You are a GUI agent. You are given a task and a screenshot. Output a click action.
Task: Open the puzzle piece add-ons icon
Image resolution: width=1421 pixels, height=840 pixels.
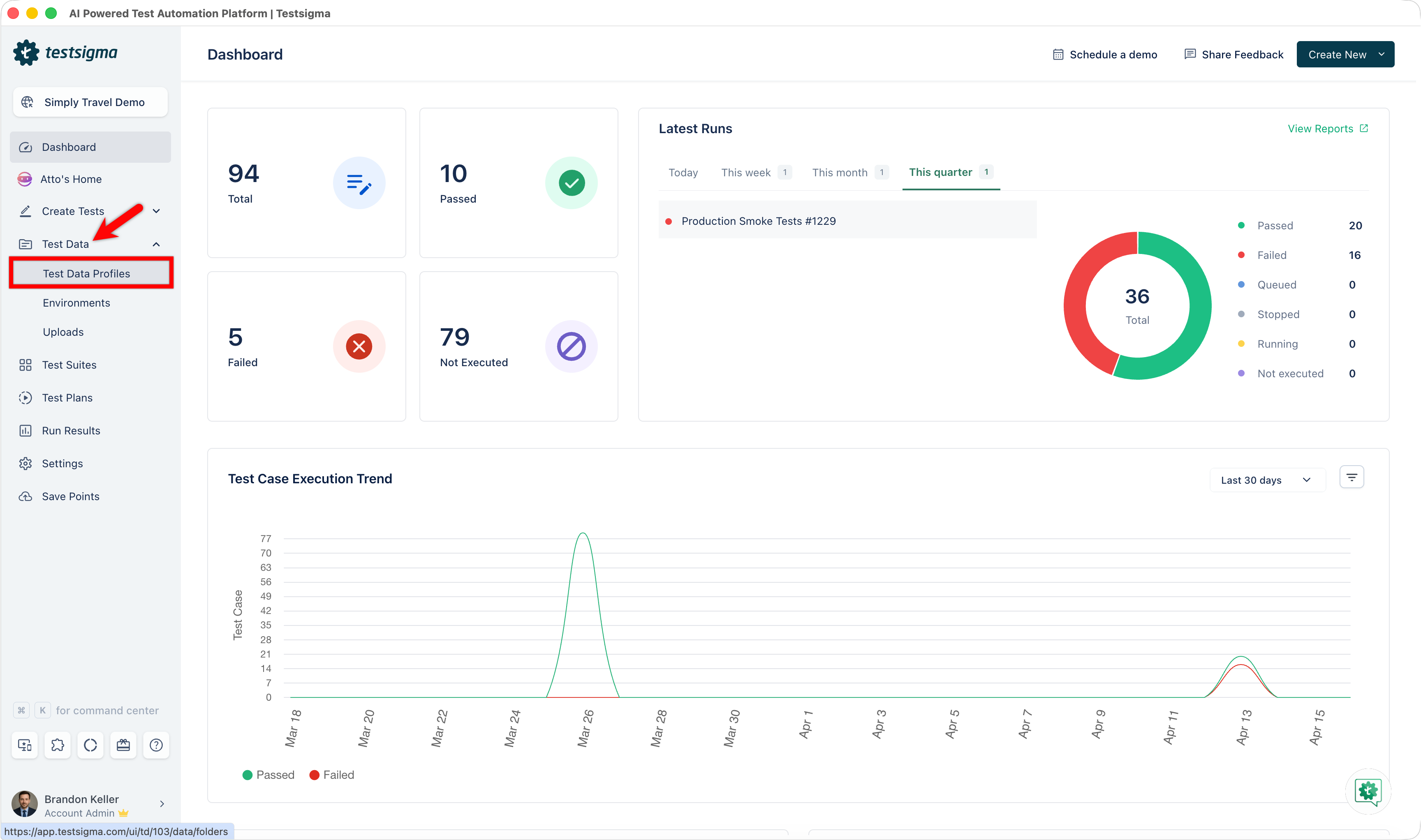tap(57, 745)
